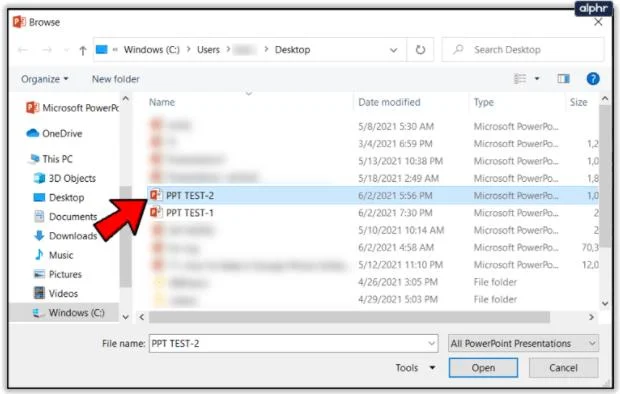Open the All PowerPoint Presentations filter
The image size is (620, 394).
(523, 343)
